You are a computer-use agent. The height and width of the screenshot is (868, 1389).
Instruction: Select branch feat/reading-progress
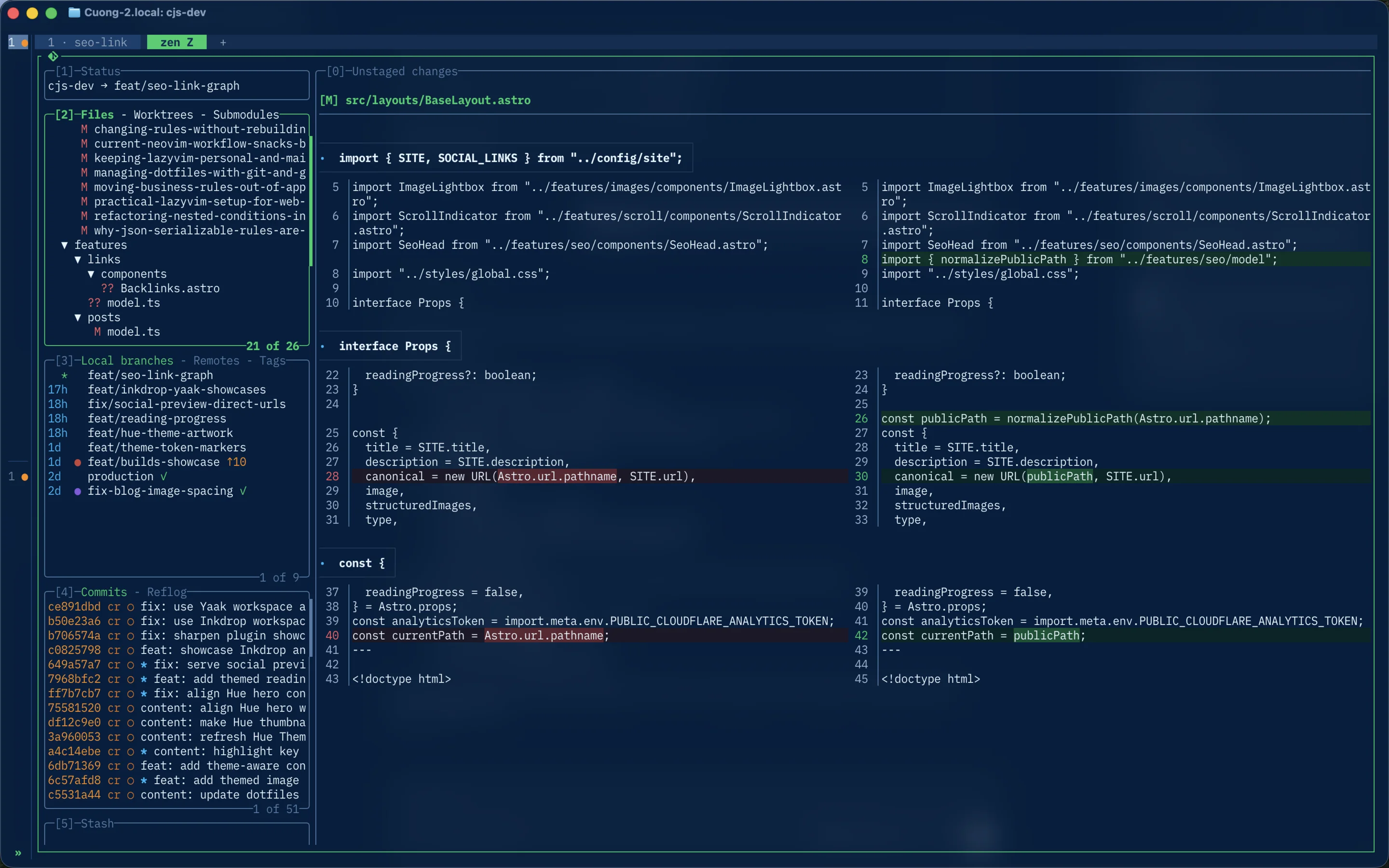click(x=157, y=419)
